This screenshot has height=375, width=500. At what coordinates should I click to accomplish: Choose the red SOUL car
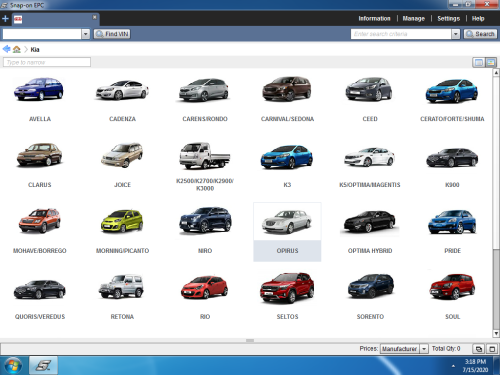[x=452, y=287]
